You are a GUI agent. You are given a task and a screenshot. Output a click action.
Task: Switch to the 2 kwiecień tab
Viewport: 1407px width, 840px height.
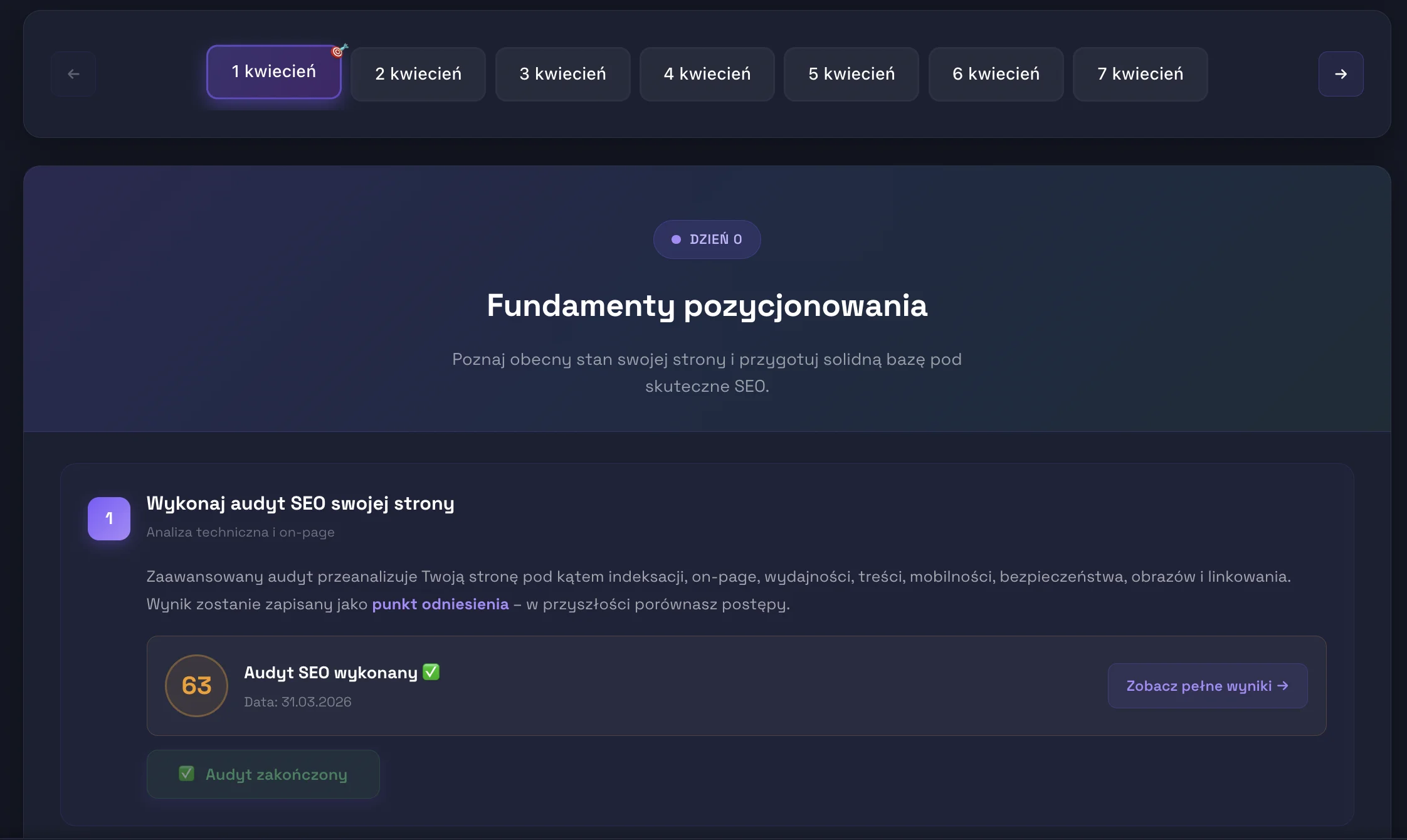tap(418, 74)
